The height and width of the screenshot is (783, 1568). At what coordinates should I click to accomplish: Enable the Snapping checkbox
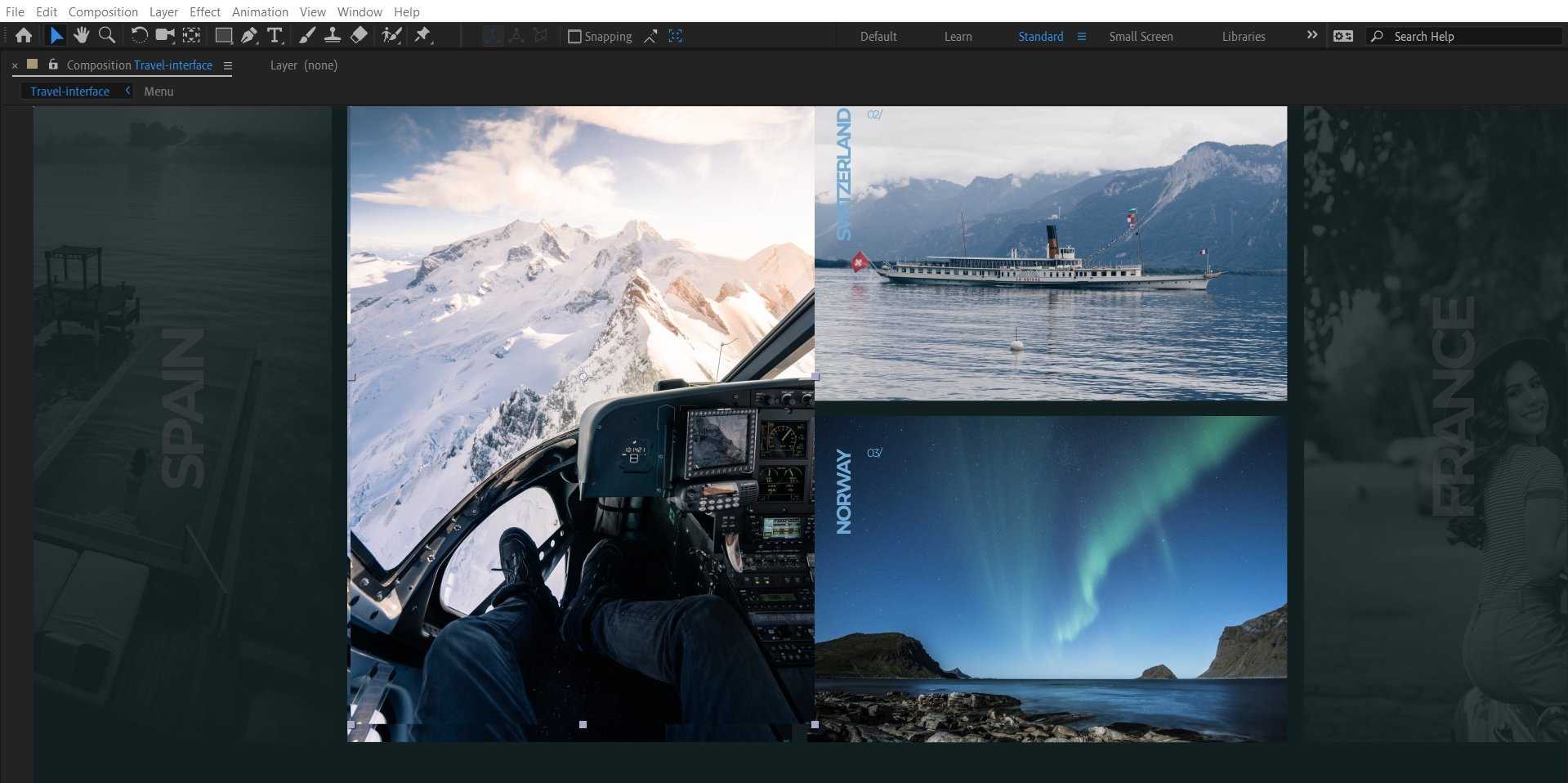[x=574, y=36]
